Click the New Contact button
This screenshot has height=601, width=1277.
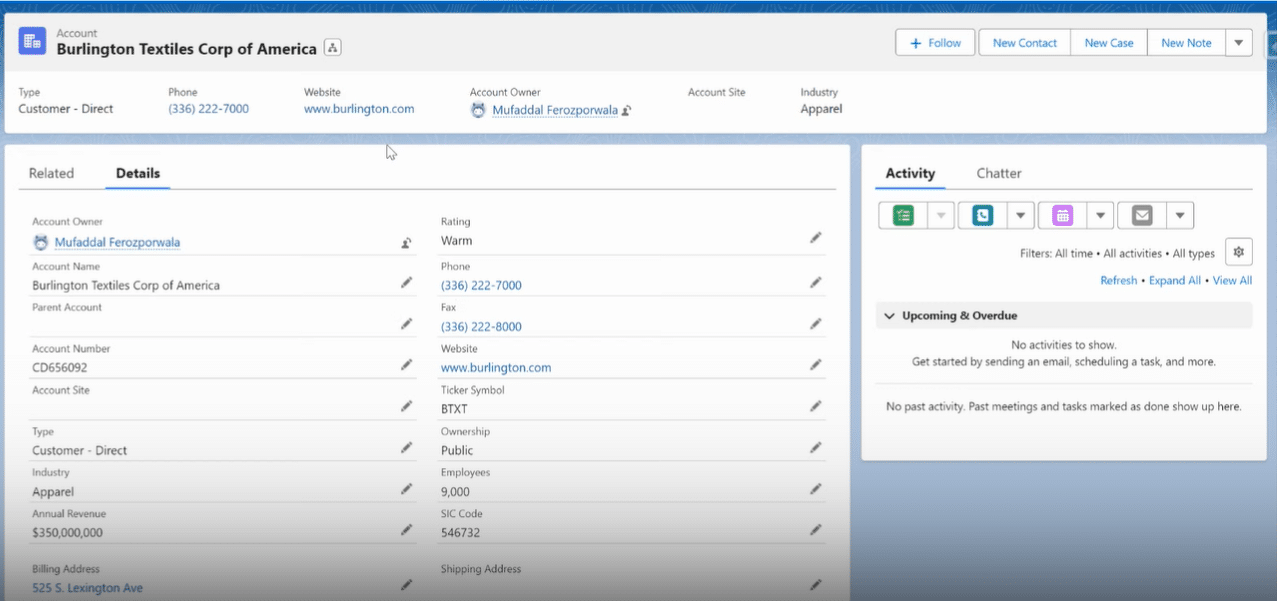click(1024, 43)
